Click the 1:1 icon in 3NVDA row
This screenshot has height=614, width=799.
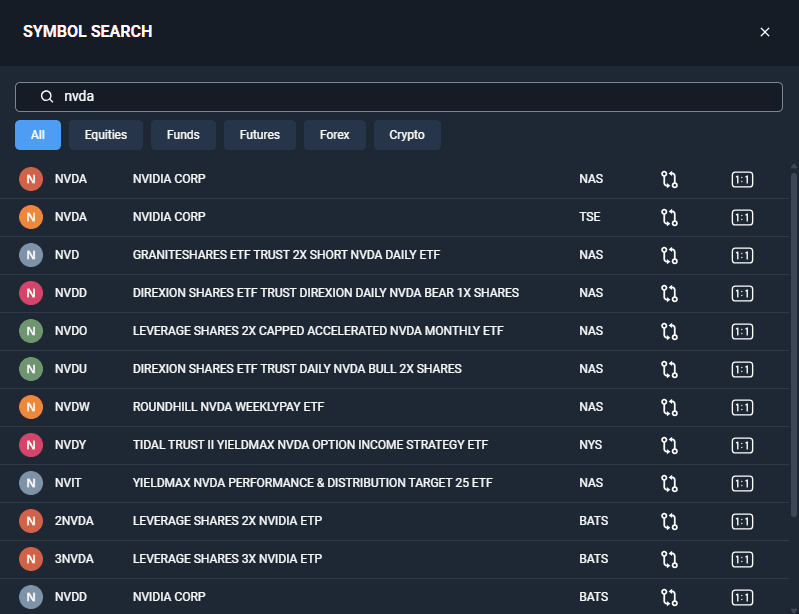pyautogui.click(x=742, y=559)
